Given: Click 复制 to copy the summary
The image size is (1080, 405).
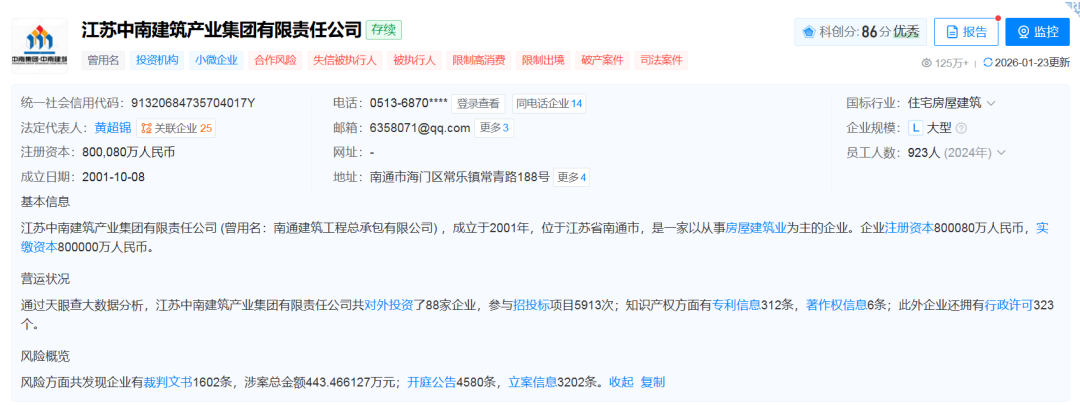Looking at the screenshot, I should pos(653,382).
